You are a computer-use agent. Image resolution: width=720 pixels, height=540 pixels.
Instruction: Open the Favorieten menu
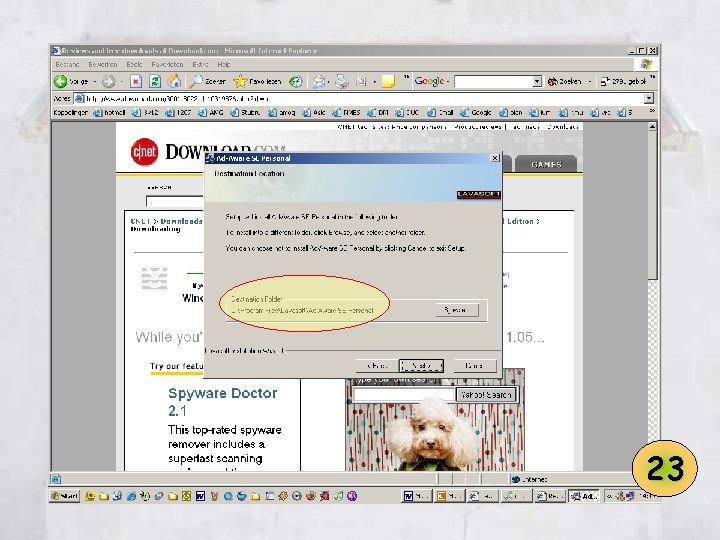tap(167, 65)
